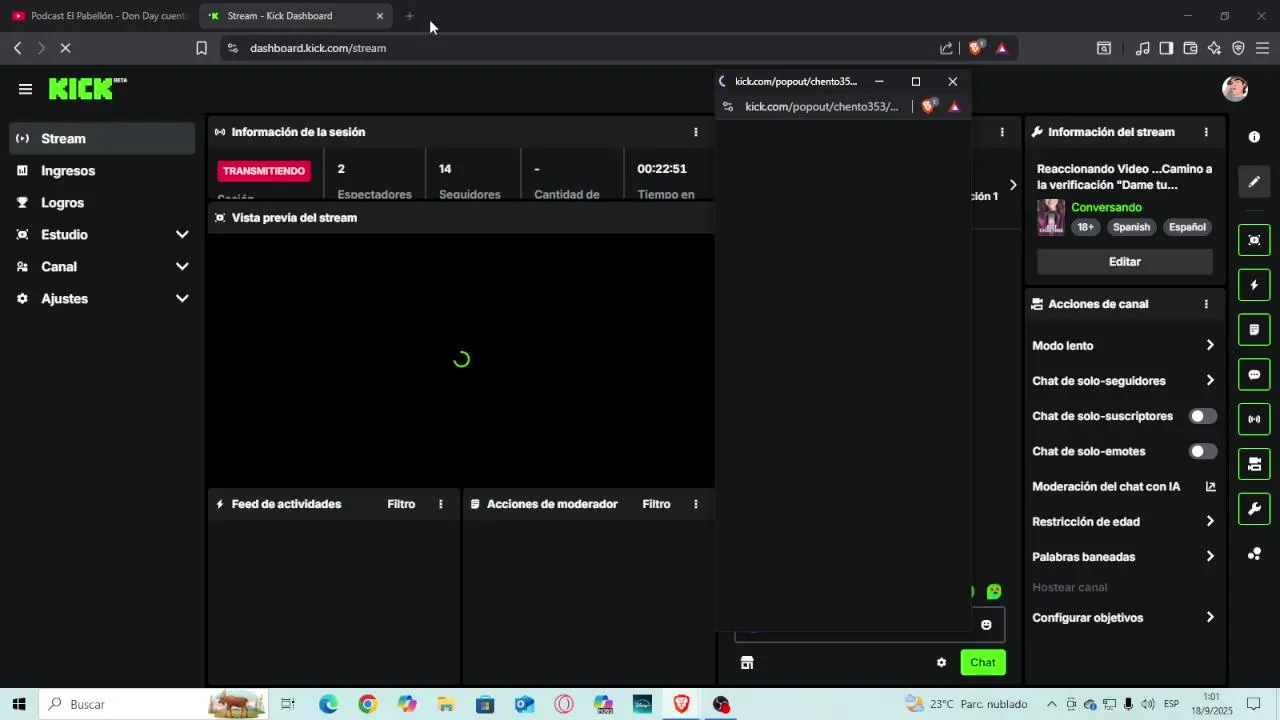This screenshot has width=1280, height=720.
Task: Toggle the session info broadcast panel icon
Action: click(x=1254, y=419)
